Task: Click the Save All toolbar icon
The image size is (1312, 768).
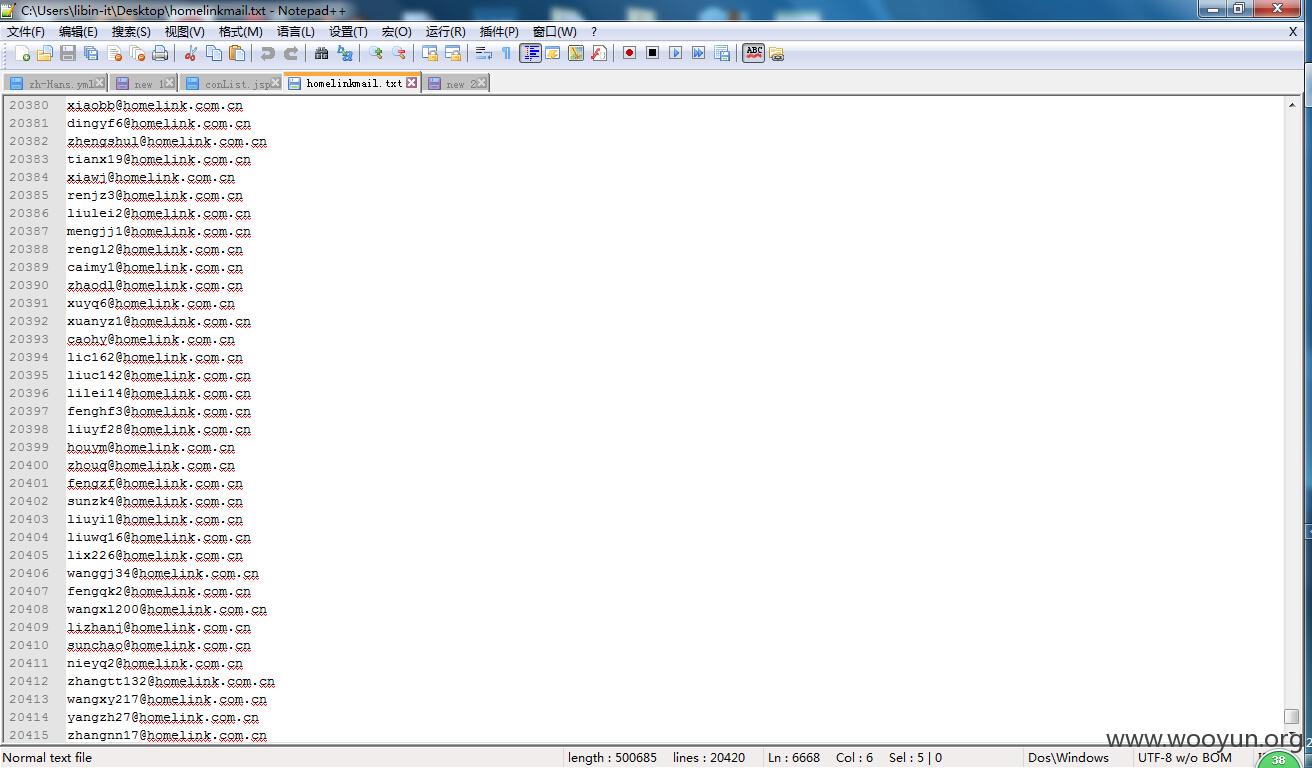Action: (91, 53)
